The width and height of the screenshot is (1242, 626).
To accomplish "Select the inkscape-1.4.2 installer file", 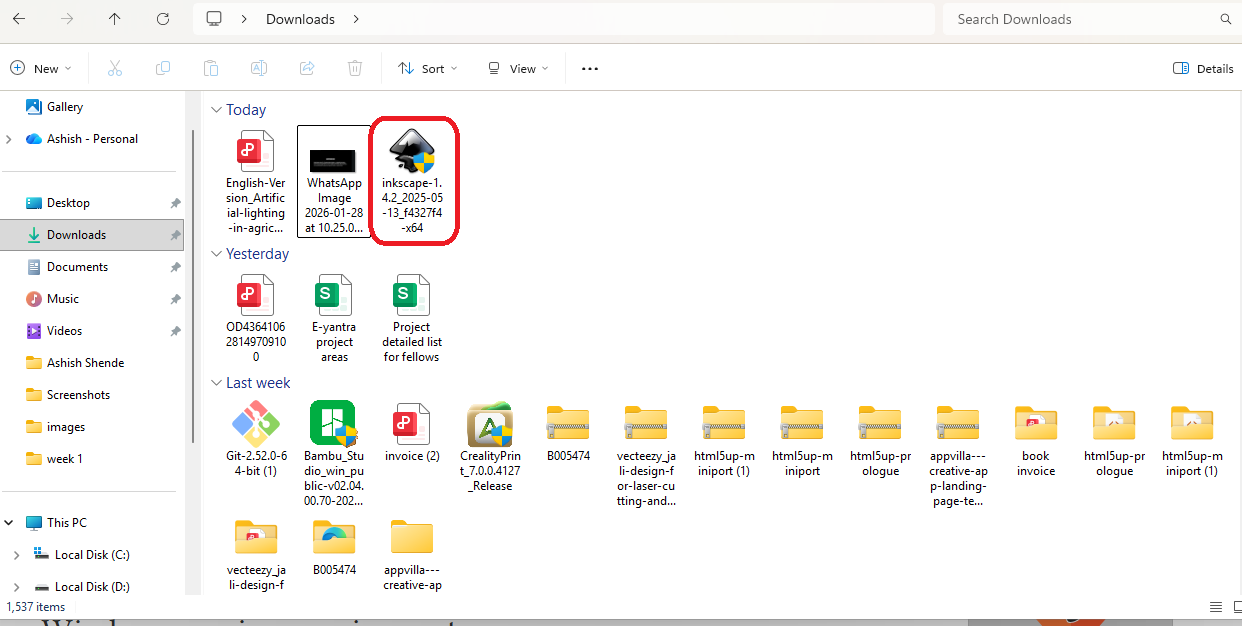I will coord(414,181).
